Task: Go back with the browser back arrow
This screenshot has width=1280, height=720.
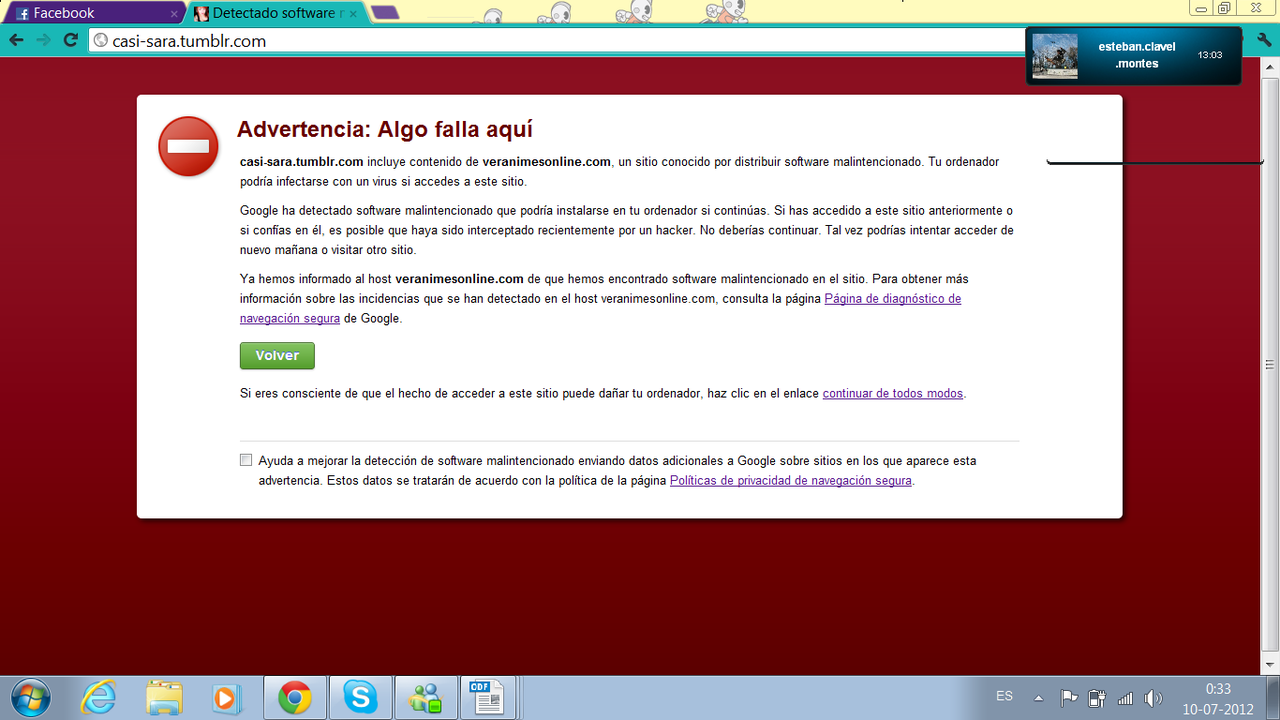Action: click(16, 40)
